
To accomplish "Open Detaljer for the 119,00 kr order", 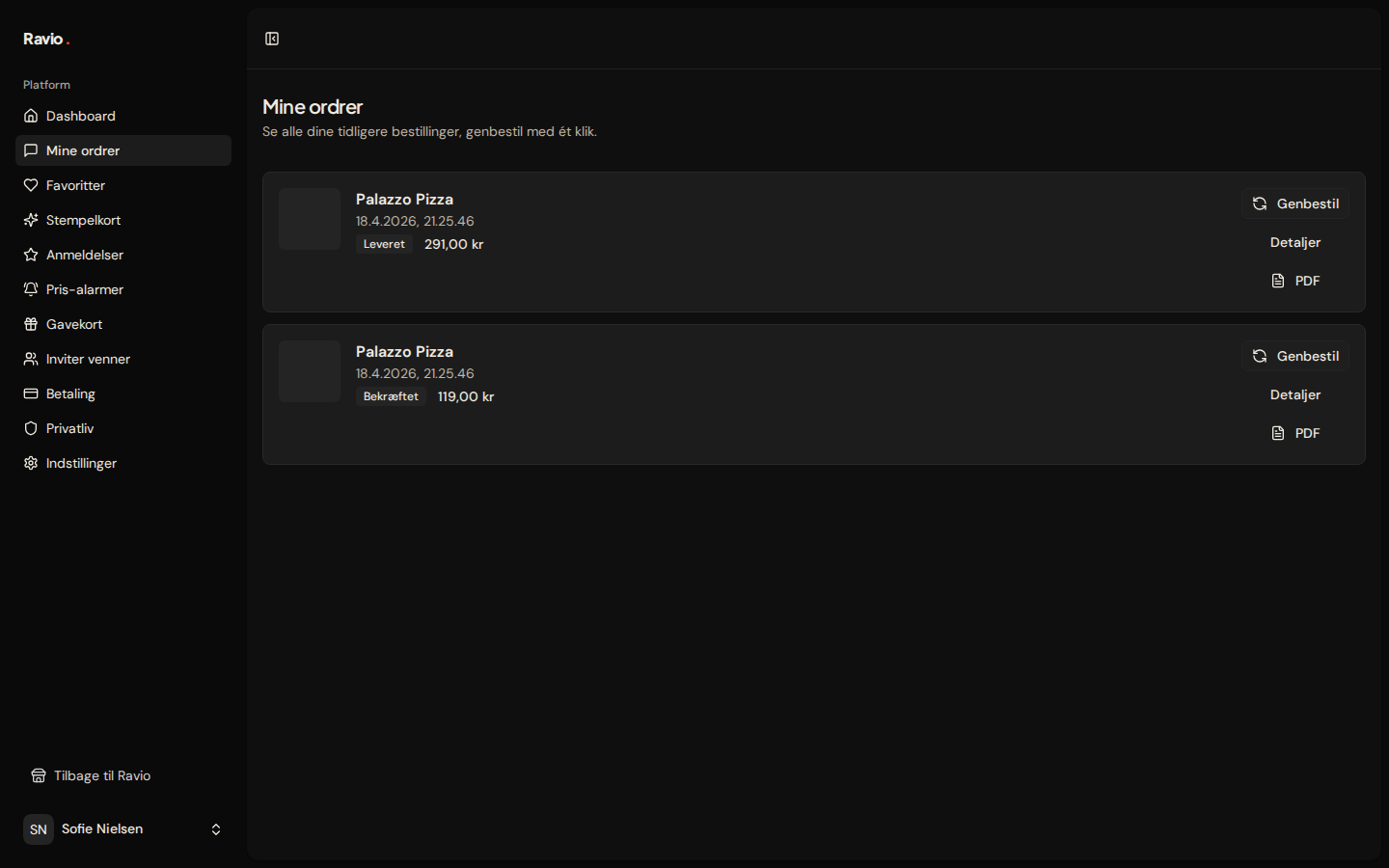I will click(1295, 394).
